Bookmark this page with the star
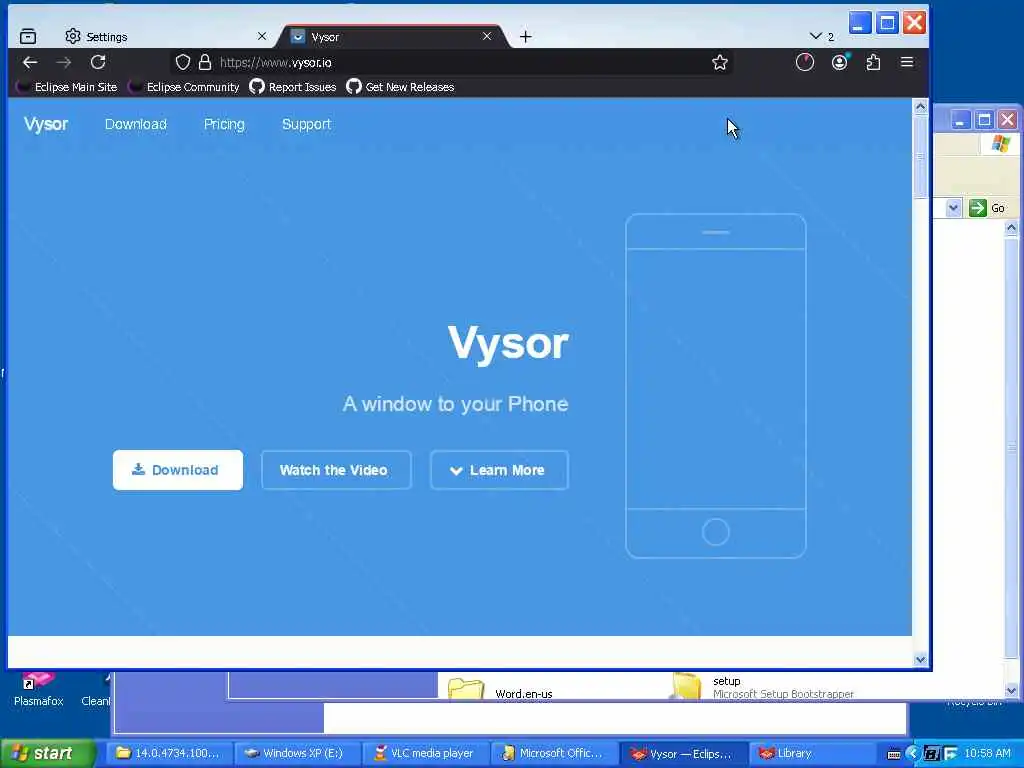1024x768 pixels. [720, 63]
